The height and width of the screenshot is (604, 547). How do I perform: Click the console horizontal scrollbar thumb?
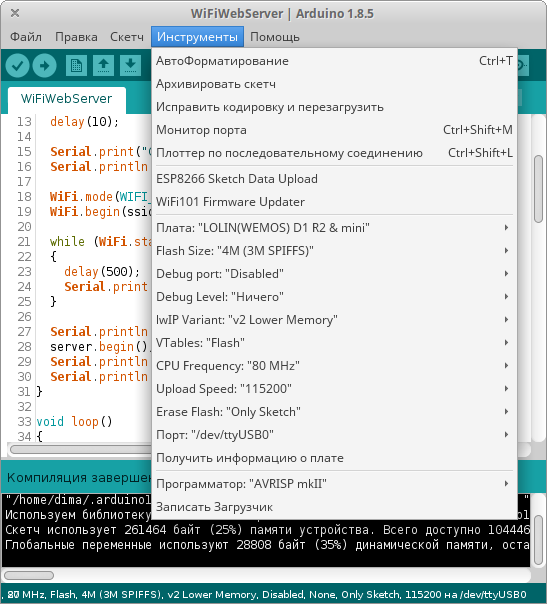[x=29, y=575]
